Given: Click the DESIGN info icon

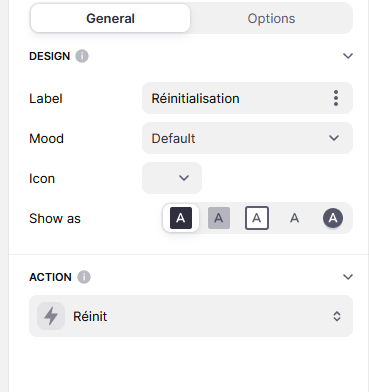Looking at the screenshot, I should coord(82,56).
